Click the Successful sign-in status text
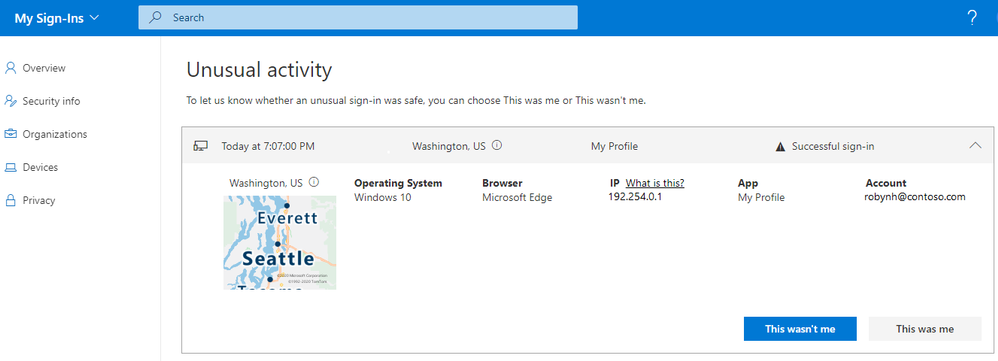 coord(833,146)
